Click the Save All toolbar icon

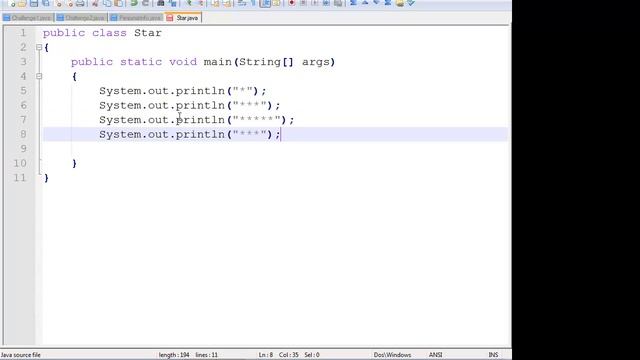point(46,3)
